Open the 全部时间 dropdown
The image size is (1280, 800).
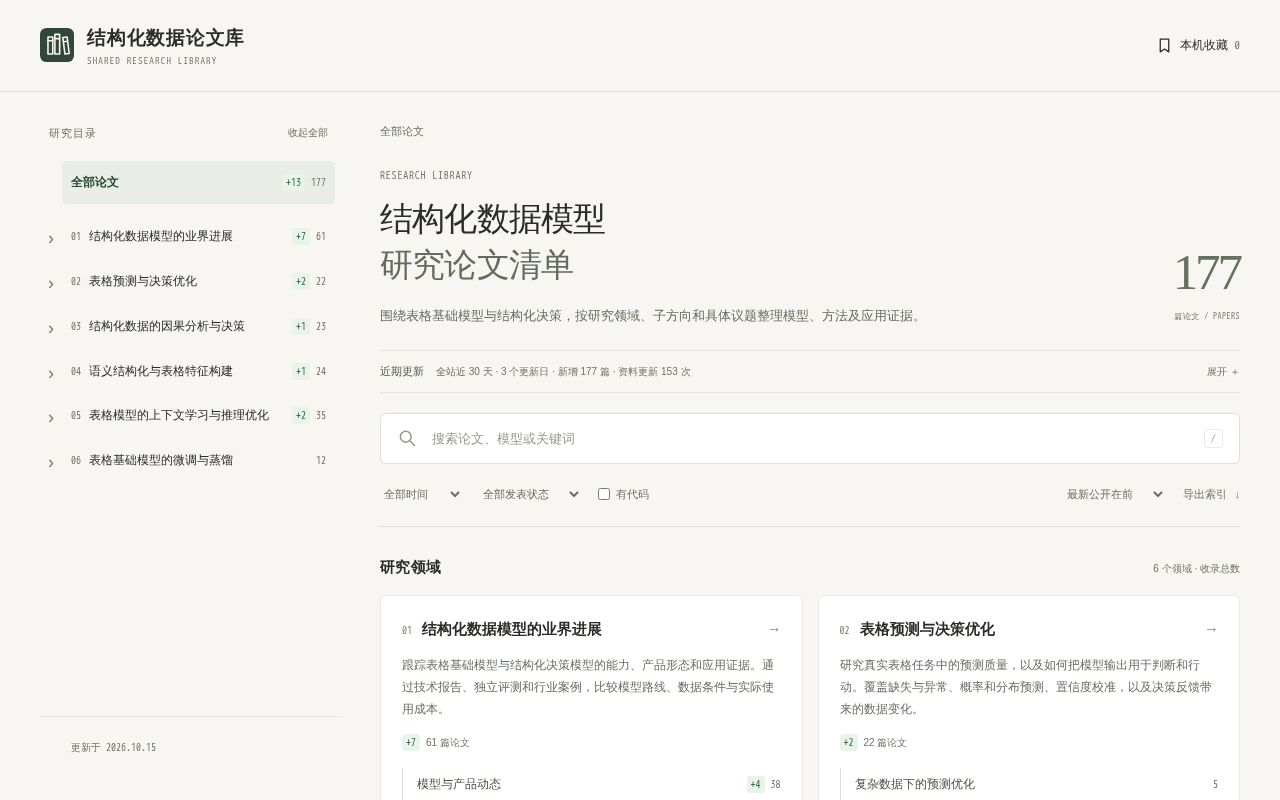422,494
